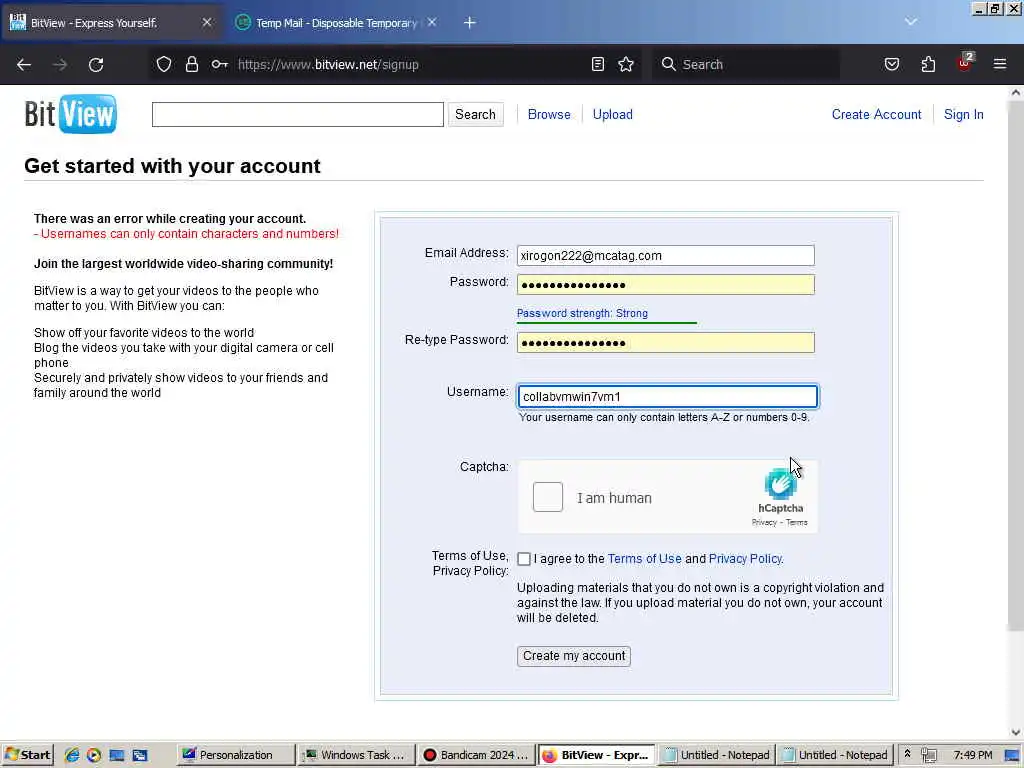The image size is (1024, 768).
Task: Click the Show Desktop quick launch icon
Action: coord(117,755)
